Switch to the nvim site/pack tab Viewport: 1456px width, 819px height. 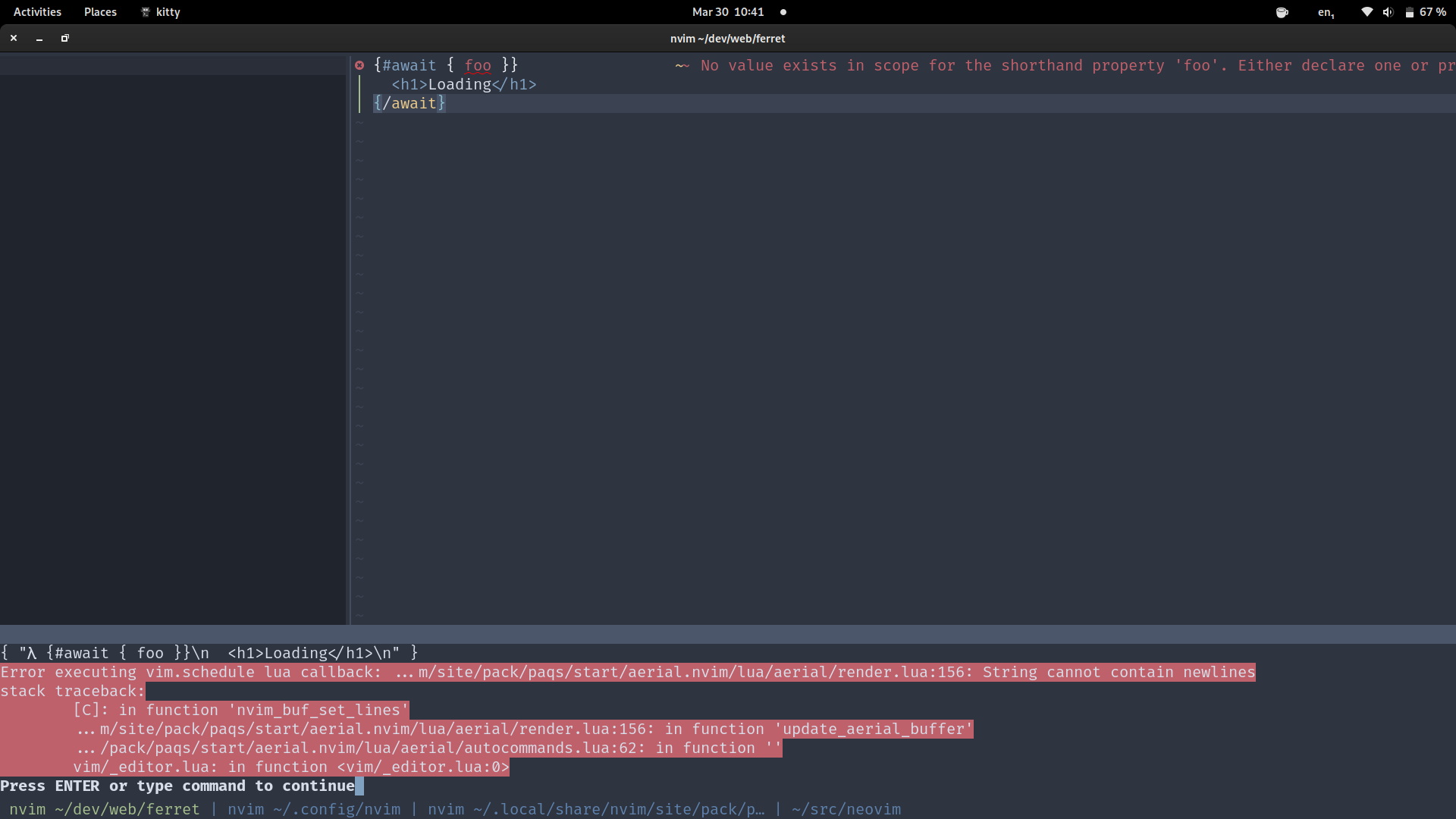tap(596, 809)
